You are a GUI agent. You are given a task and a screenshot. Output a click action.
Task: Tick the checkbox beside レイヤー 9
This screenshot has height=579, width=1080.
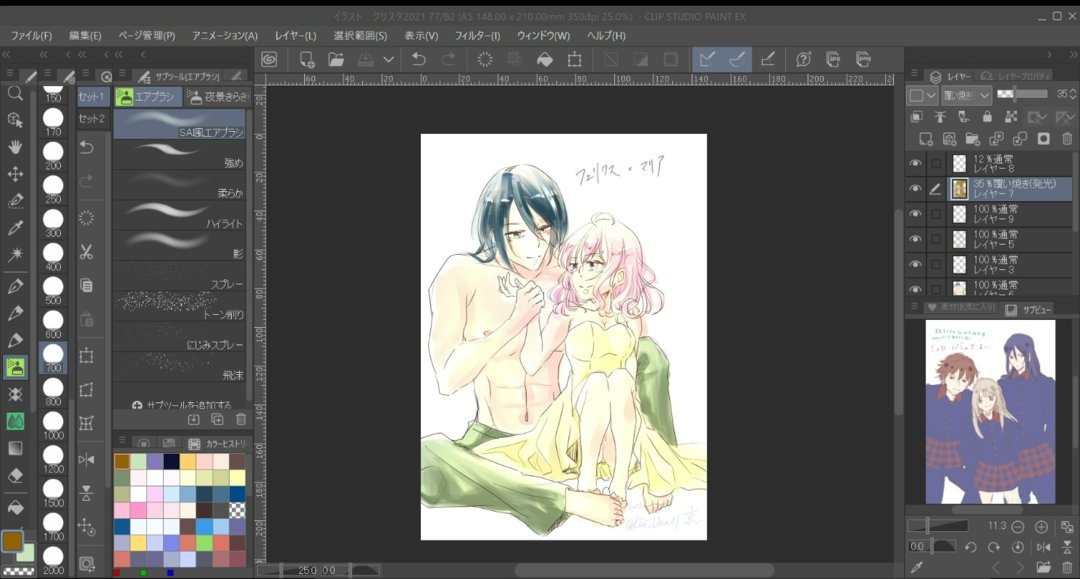coord(935,214)
